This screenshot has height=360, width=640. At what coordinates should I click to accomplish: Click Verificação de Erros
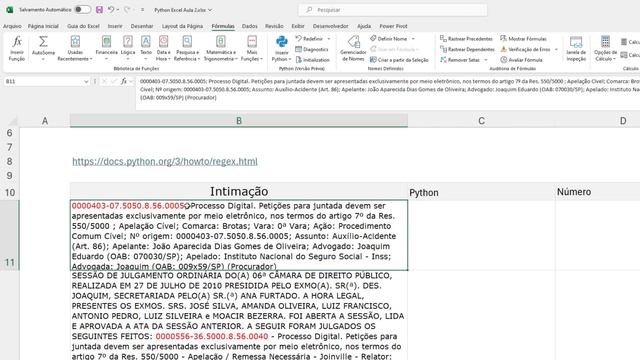(525, 49)
